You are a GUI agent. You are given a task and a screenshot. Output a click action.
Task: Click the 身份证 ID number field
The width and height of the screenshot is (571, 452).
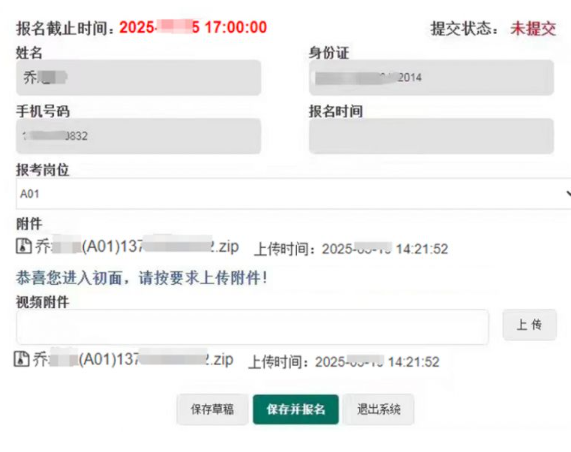(x=432, y=78)
